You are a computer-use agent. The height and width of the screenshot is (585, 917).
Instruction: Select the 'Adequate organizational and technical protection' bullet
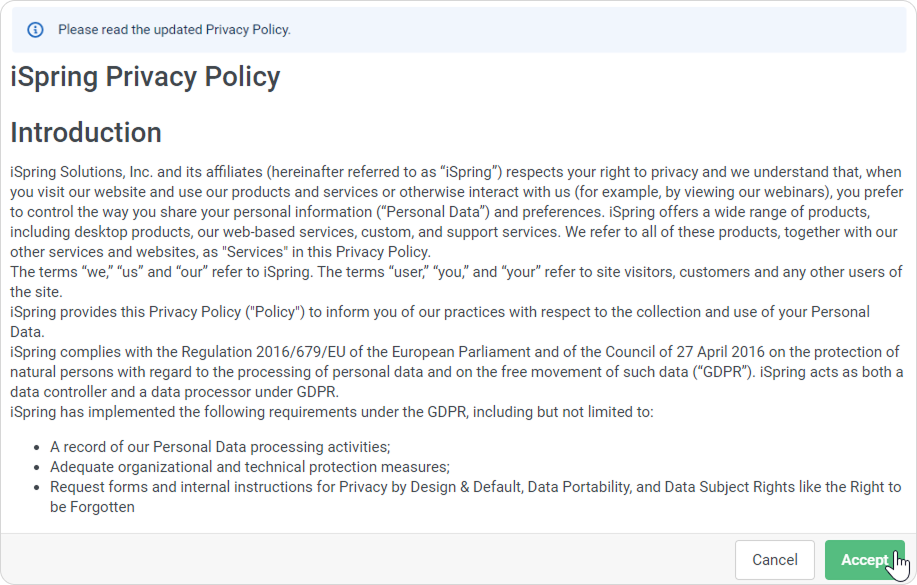point(250,467)
